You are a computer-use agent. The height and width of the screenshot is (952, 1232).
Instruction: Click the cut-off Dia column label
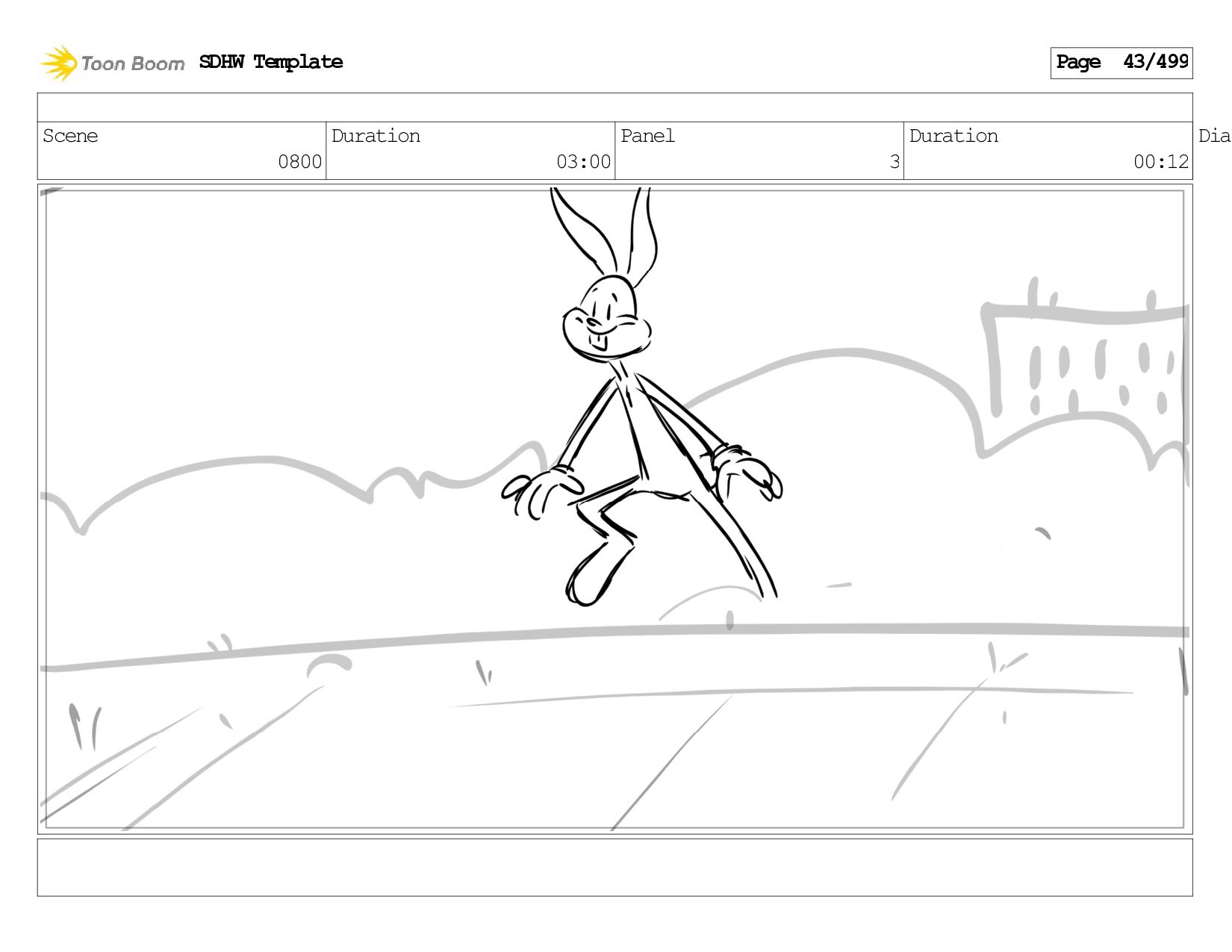pos(1214,136)
